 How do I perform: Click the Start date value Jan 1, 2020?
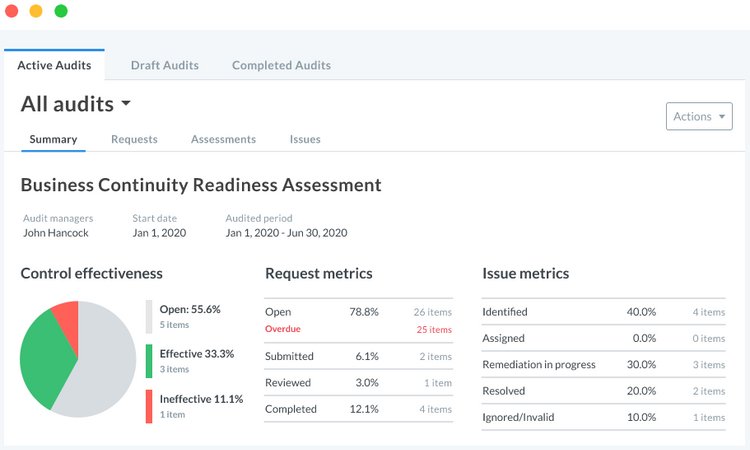[x=159, y=233]
